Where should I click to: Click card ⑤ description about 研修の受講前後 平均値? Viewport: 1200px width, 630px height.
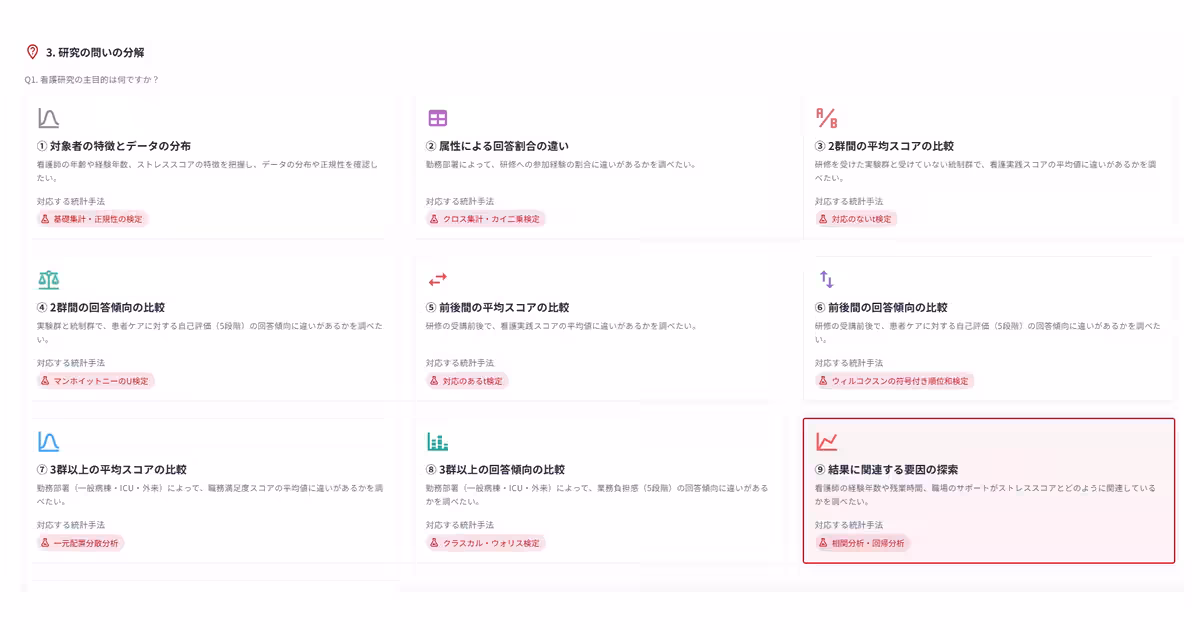[560, 326]
